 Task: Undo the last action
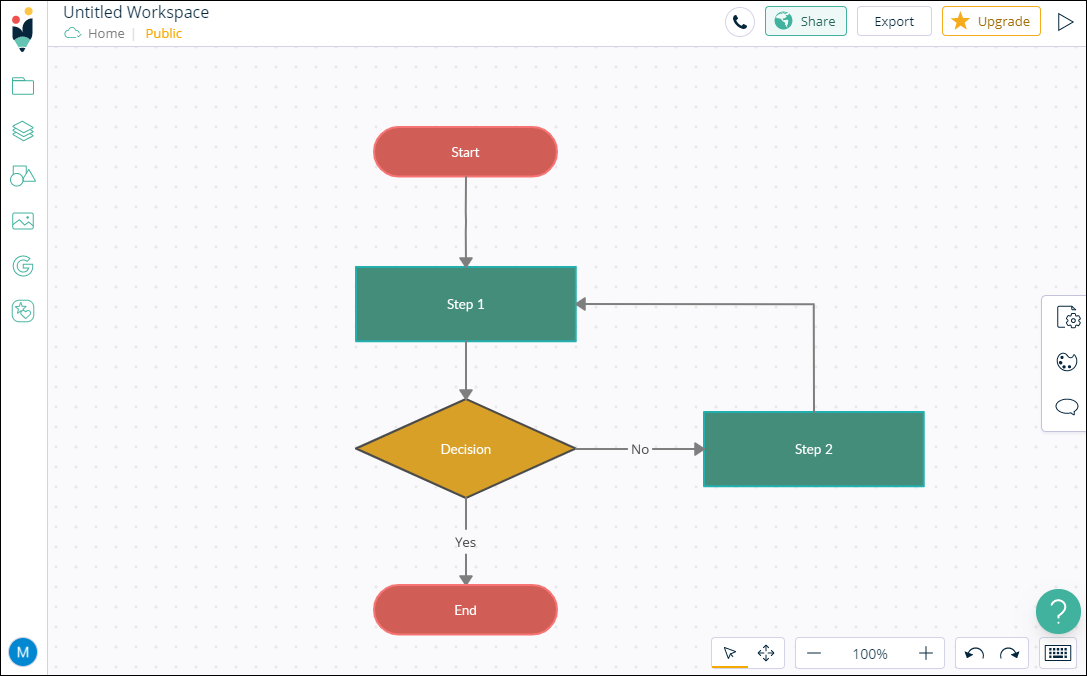click(975, 653)
